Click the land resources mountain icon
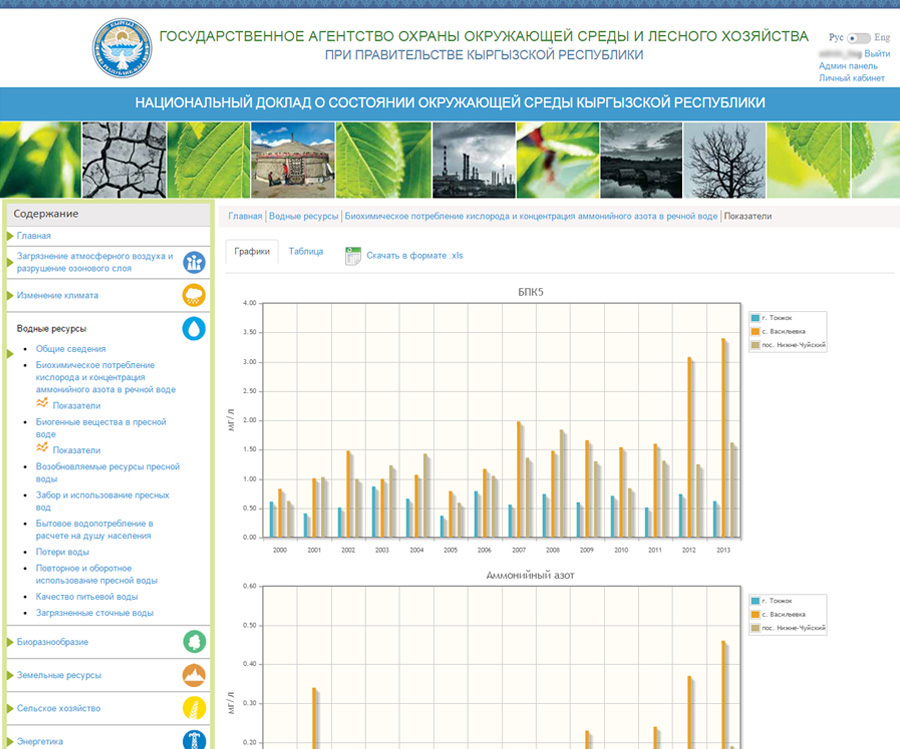This screenshot has width=900, height=749. pyautogui.click(x=194, y=675)
